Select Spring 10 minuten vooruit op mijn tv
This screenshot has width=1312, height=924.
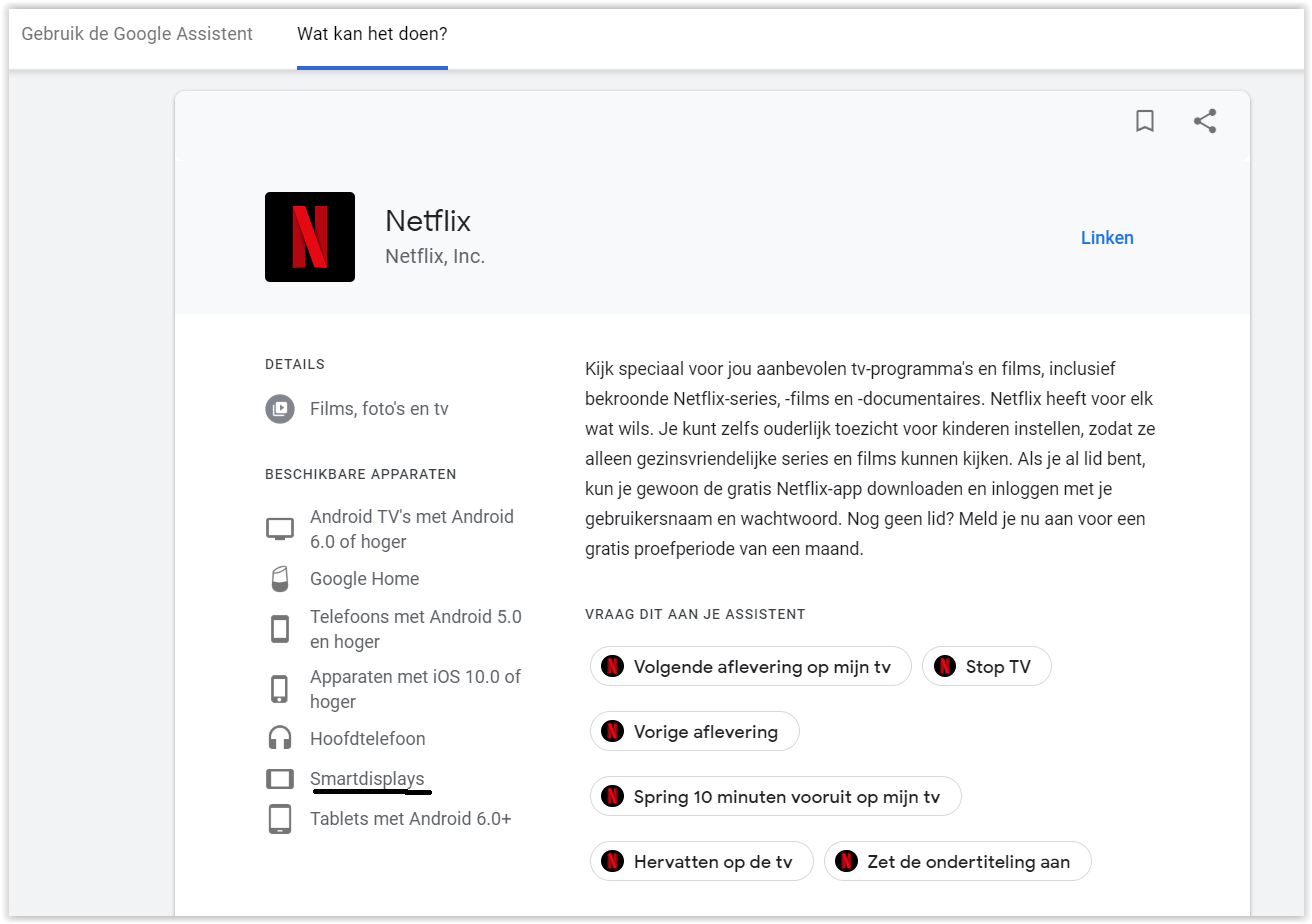coord(775,797)
